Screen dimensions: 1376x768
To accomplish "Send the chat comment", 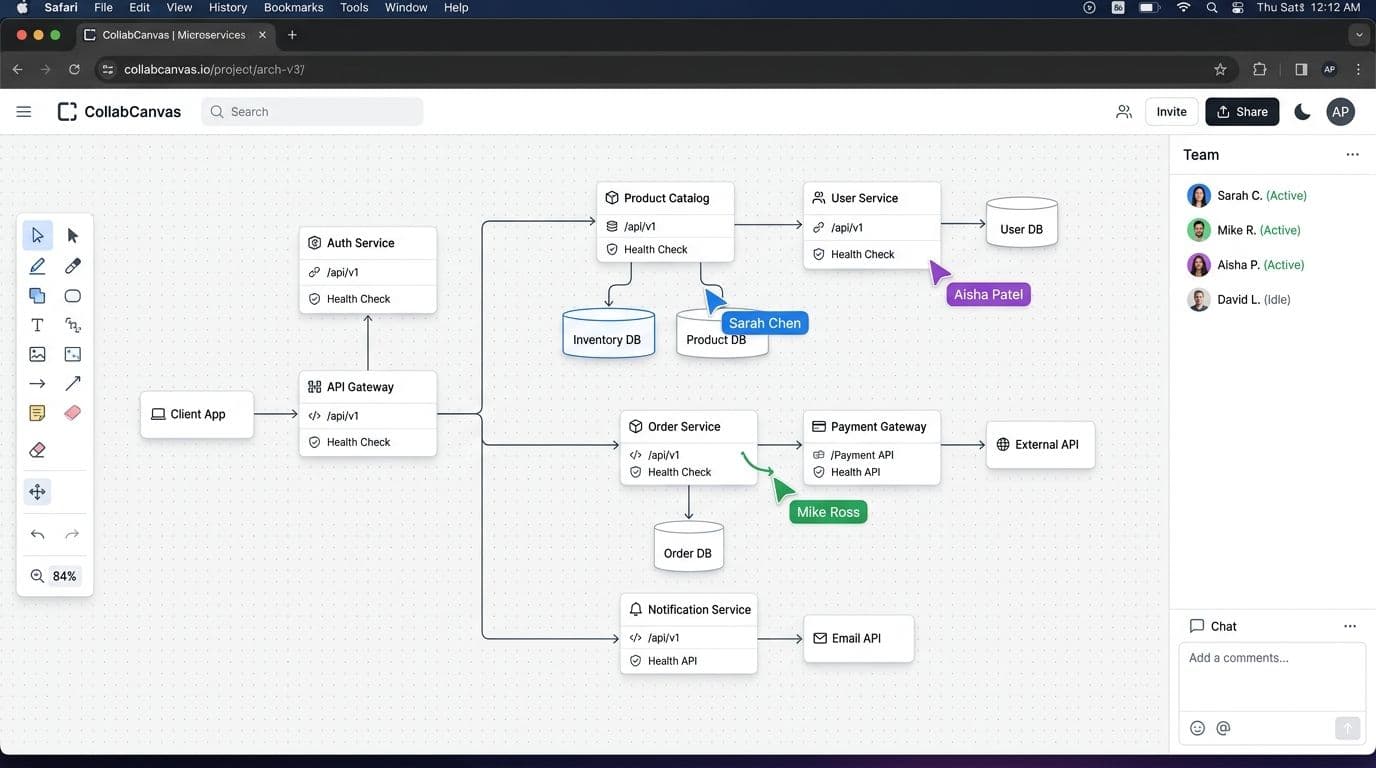I will (x=1347, y=728).
